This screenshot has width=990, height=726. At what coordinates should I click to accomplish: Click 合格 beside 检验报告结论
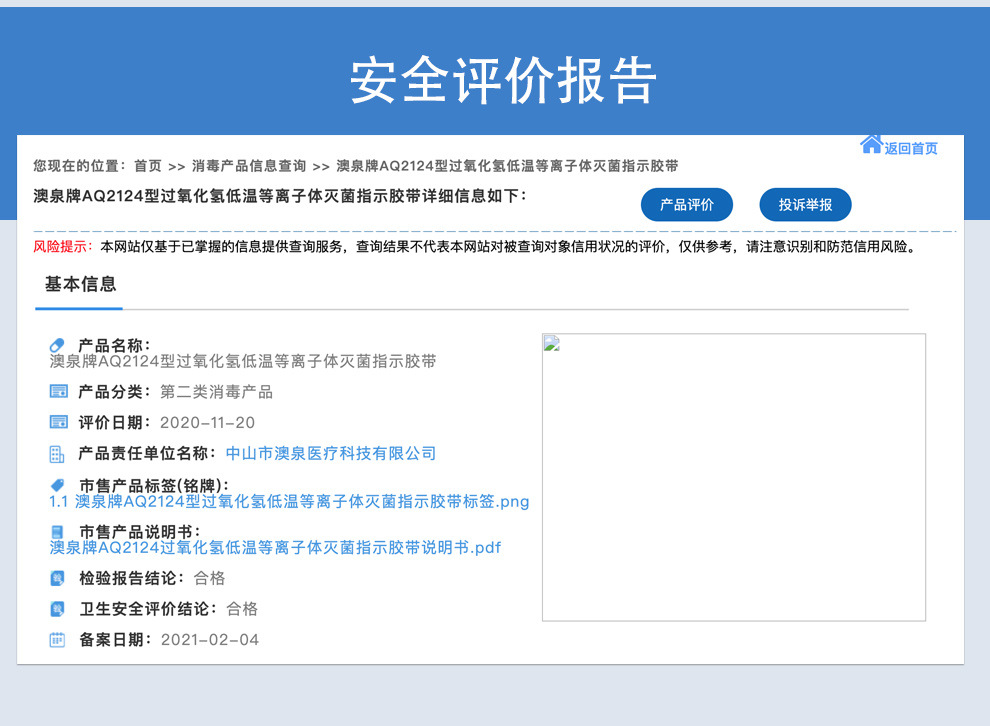(x=209, y=578)
